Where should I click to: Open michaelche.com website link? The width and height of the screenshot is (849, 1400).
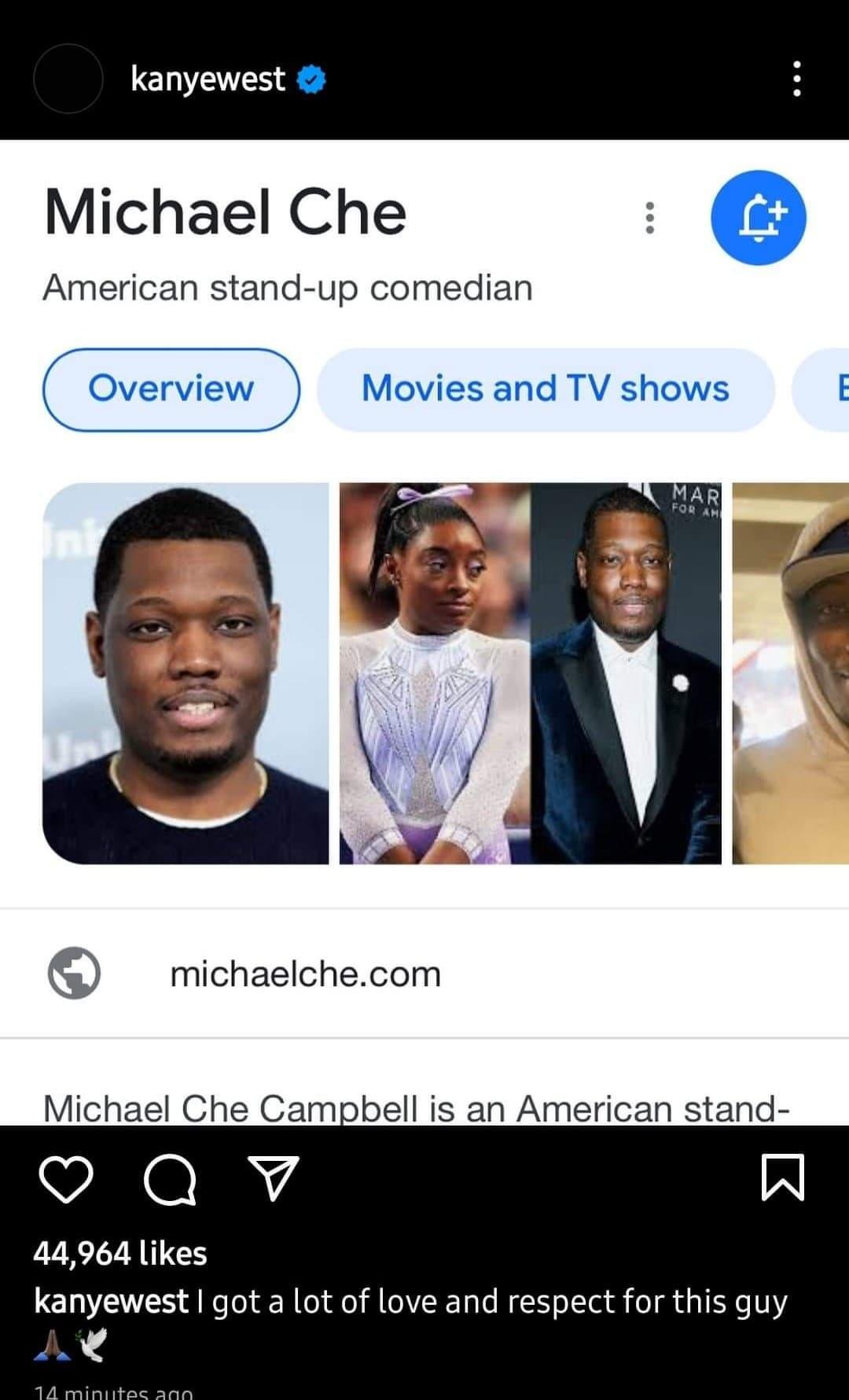(x=305, y=974)
